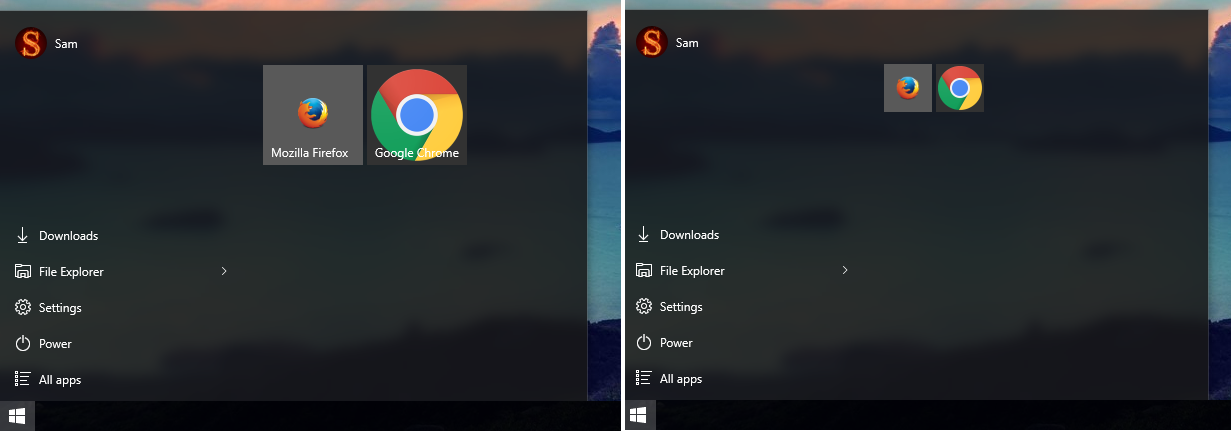The image size is (1231, 431).
Task: Click the Sam username in left menu
Action: 66,44
